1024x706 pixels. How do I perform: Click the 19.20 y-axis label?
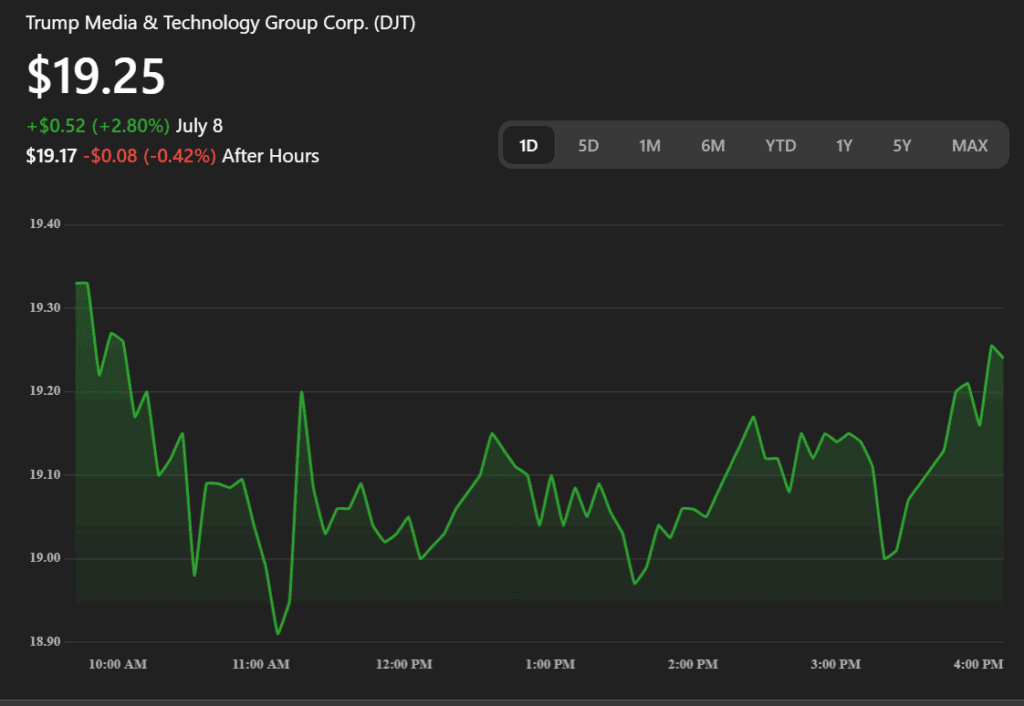[45, 391]
